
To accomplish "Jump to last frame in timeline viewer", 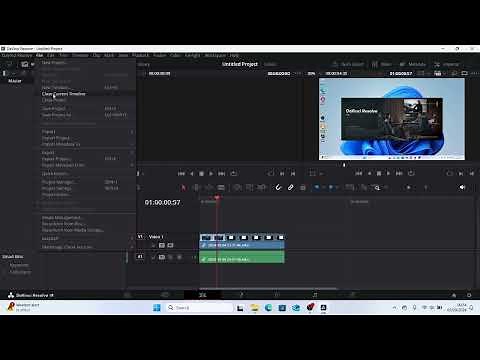I will click(x=399, y=173).
